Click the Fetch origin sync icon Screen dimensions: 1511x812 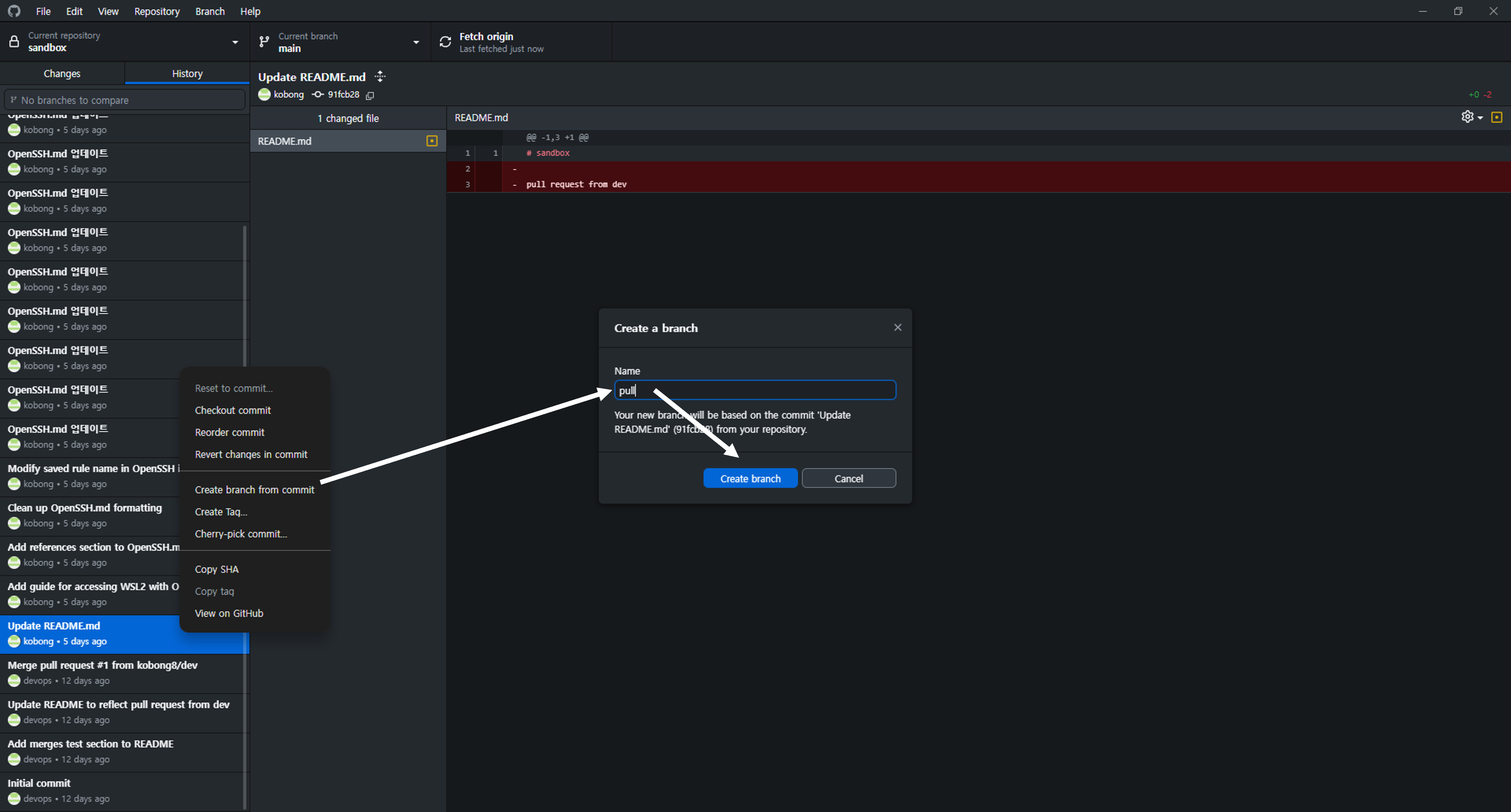tap(445, 42)
